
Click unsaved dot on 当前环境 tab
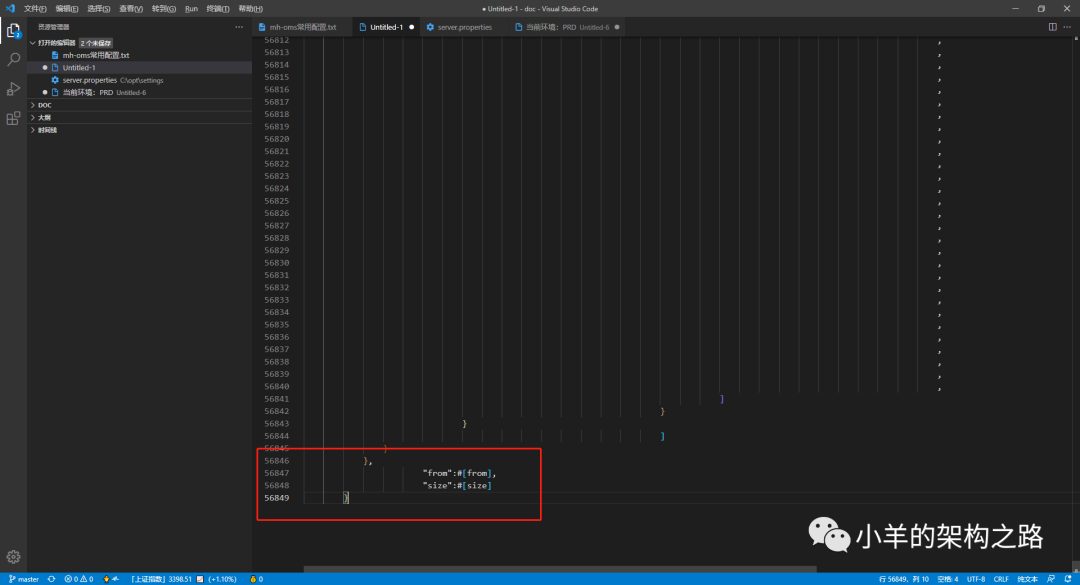point(617,27)
